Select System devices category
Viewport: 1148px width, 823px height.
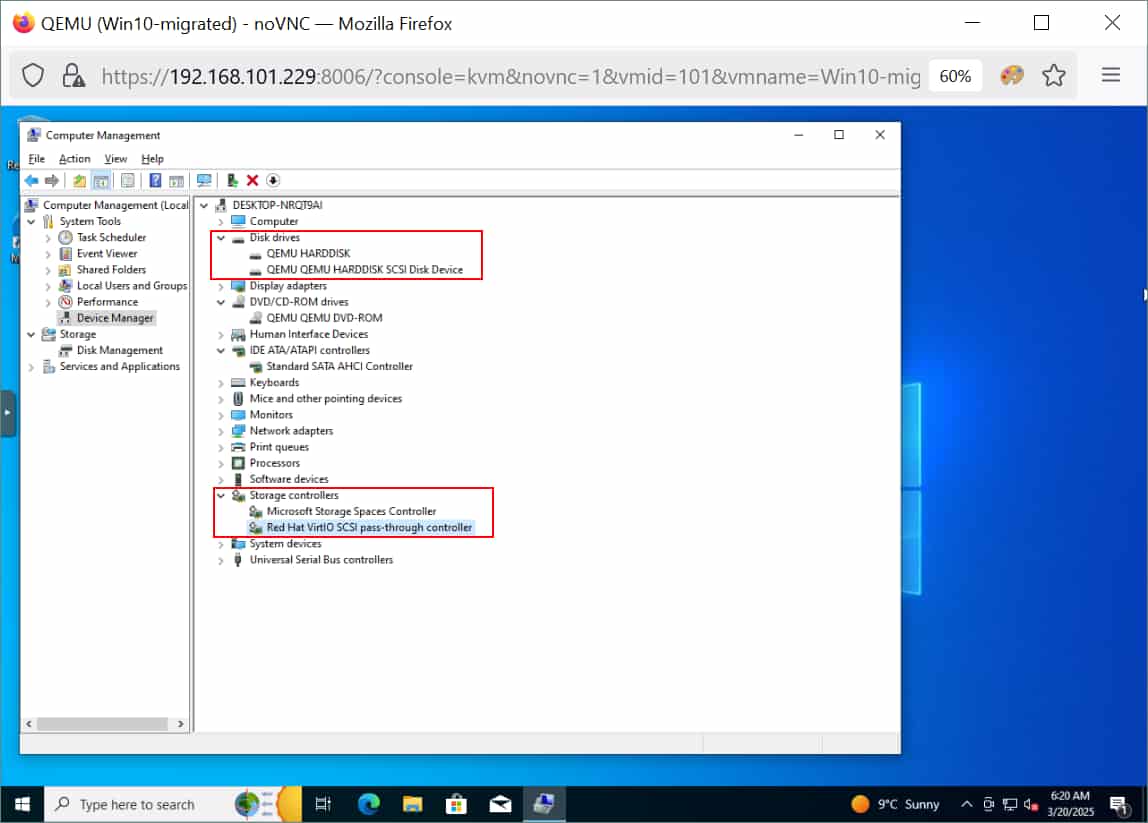[285, 543]
